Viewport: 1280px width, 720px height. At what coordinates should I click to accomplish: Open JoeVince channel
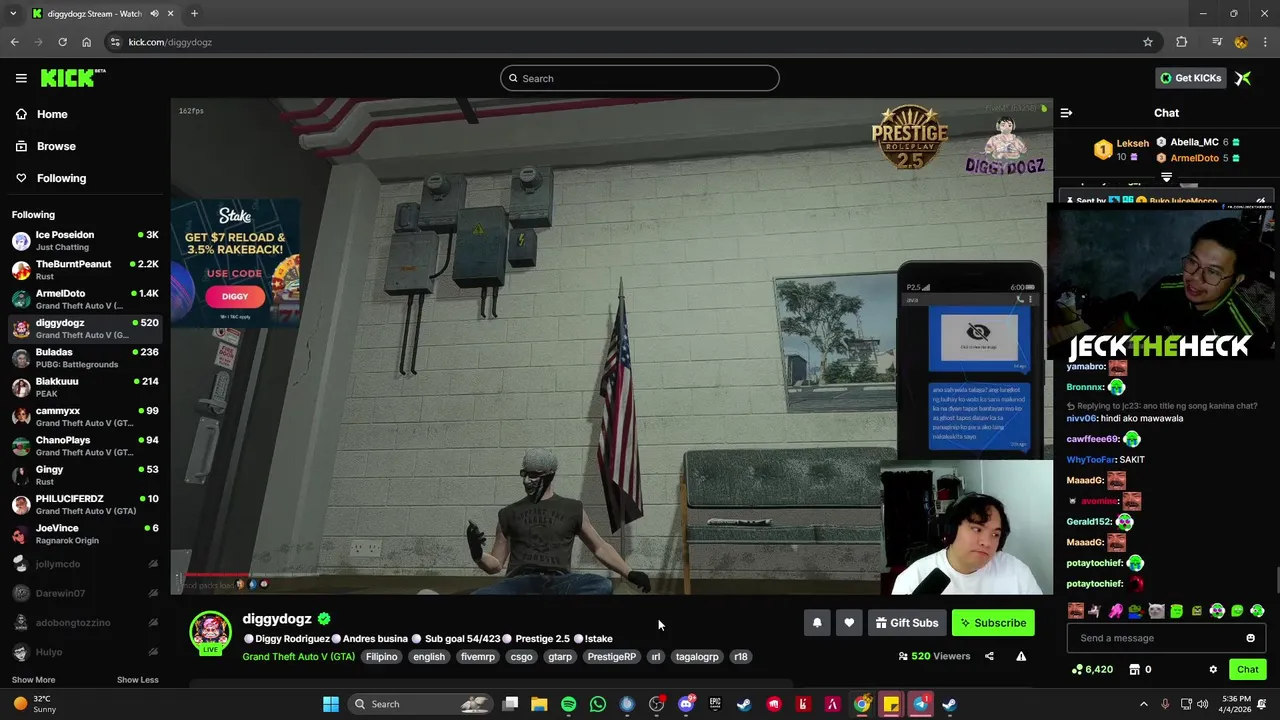(85, 533)
